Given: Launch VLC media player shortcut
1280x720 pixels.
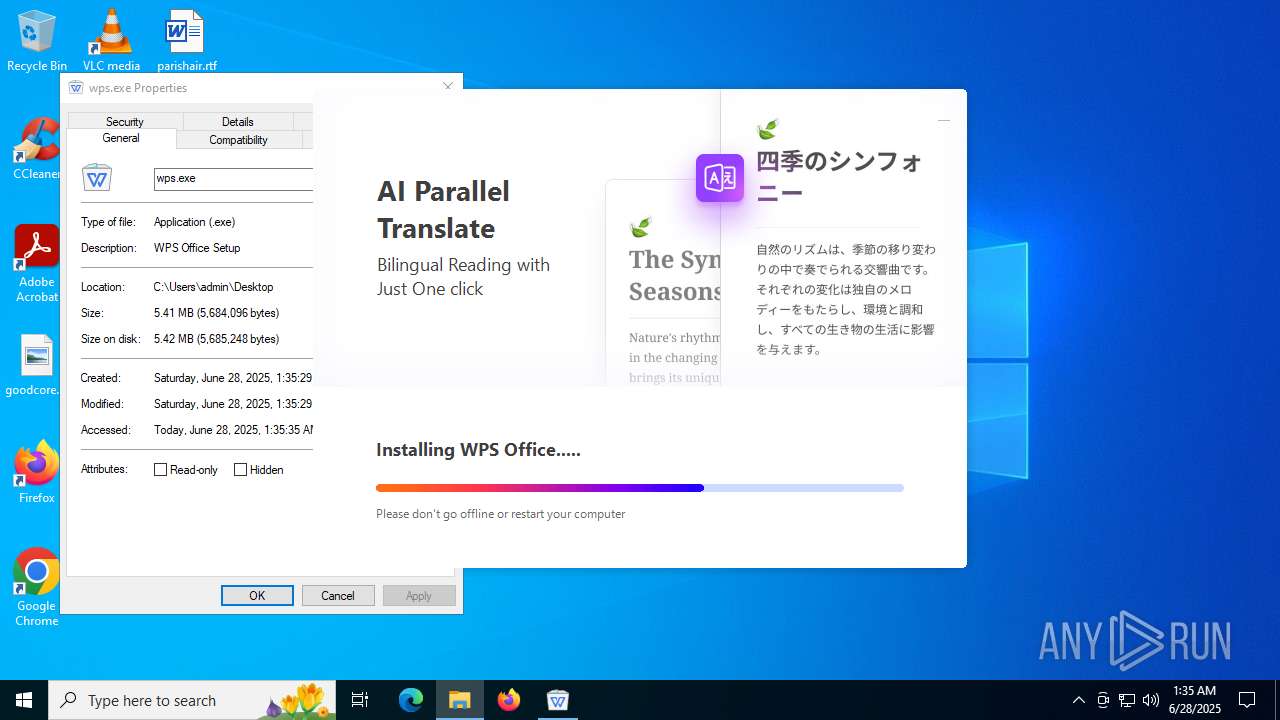Looking at the screenshot, I should point(111,40).
